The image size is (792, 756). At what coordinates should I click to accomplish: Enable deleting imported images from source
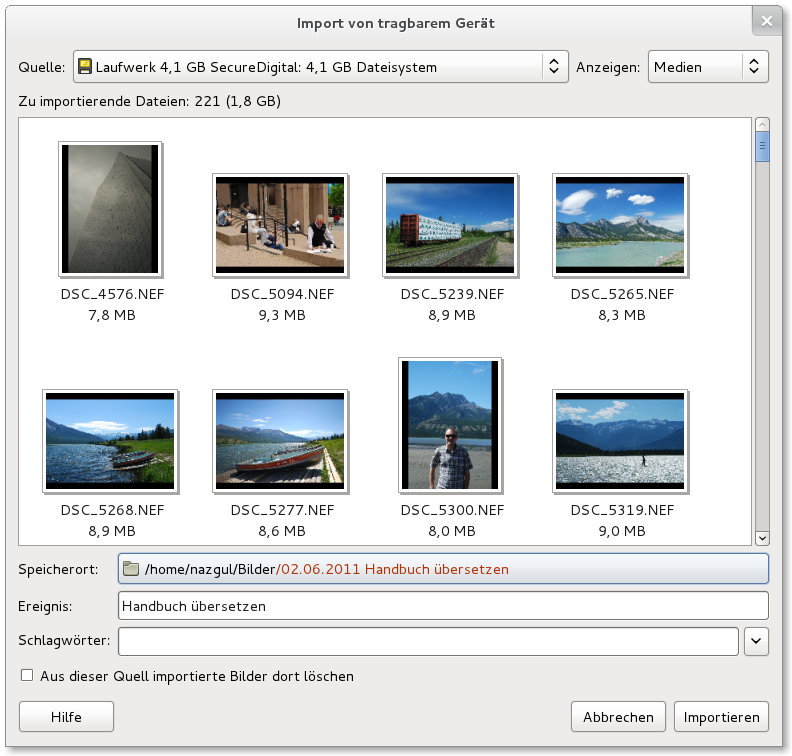(x=27, y=676)
